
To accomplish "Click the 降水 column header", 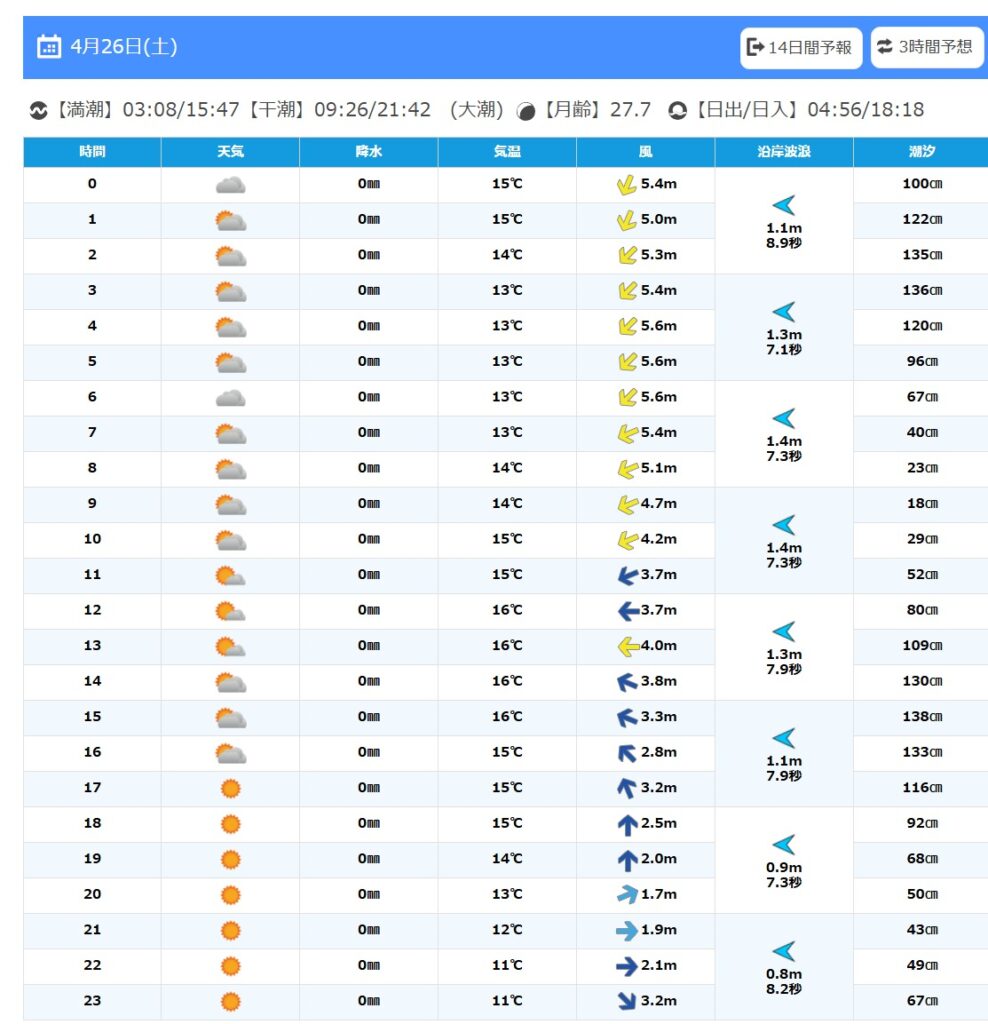I will click(x=369, y=152).
